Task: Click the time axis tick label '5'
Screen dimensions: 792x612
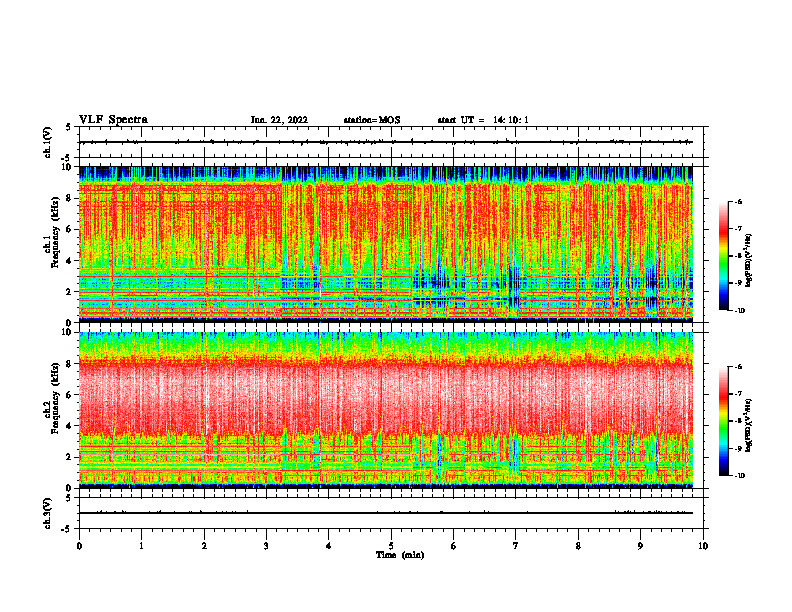Action: [391, 546]
